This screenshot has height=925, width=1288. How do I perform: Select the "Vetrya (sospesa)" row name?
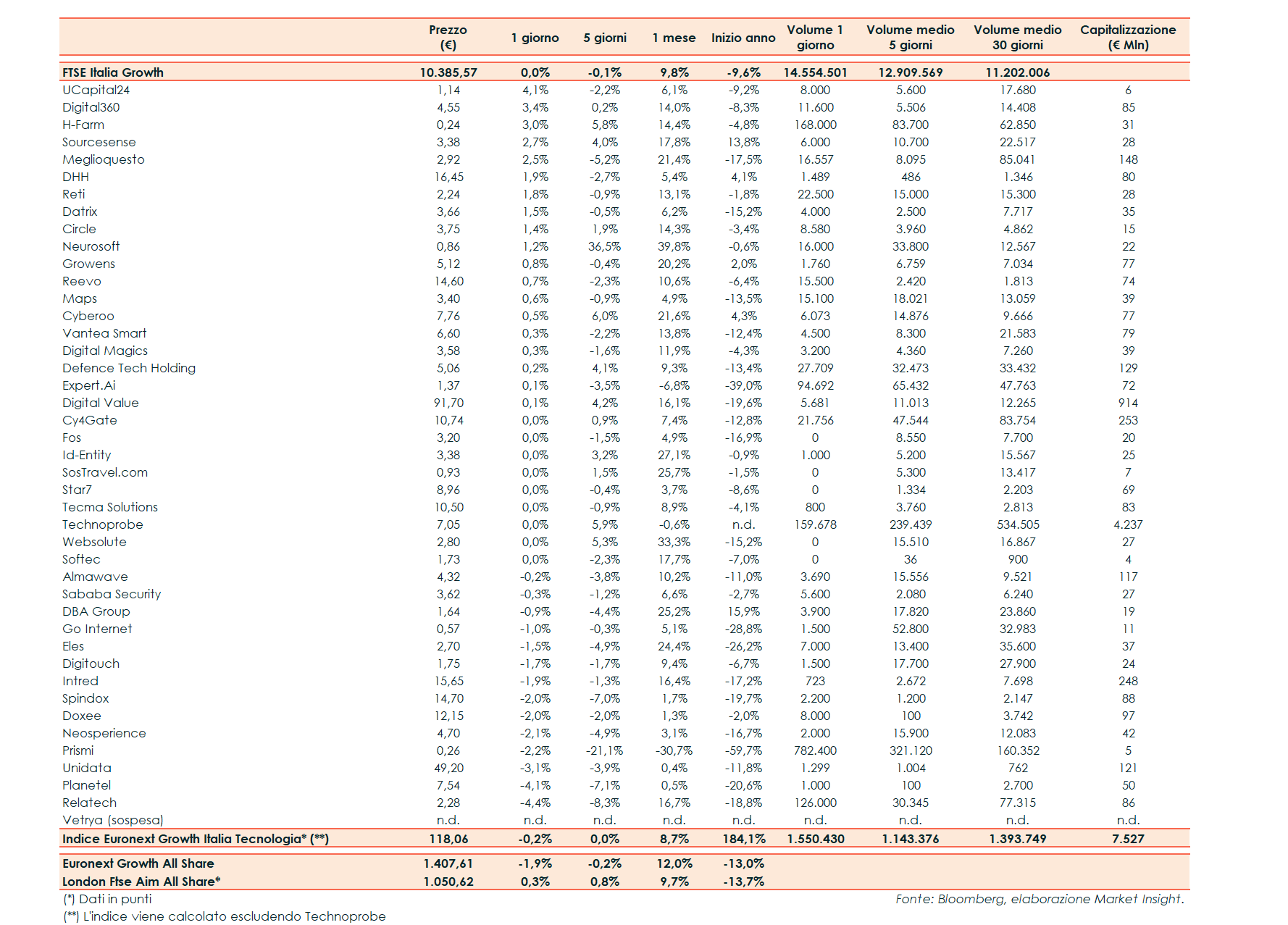tap(113, 820)
